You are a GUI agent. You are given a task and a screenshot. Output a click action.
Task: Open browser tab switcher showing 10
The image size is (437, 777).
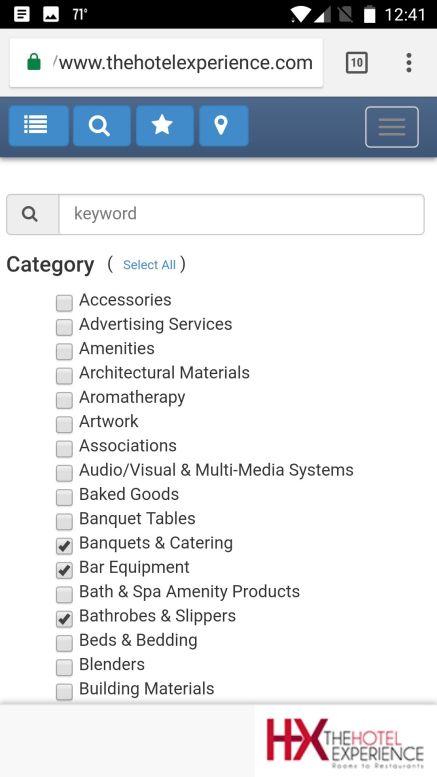(x=356, y=63)
